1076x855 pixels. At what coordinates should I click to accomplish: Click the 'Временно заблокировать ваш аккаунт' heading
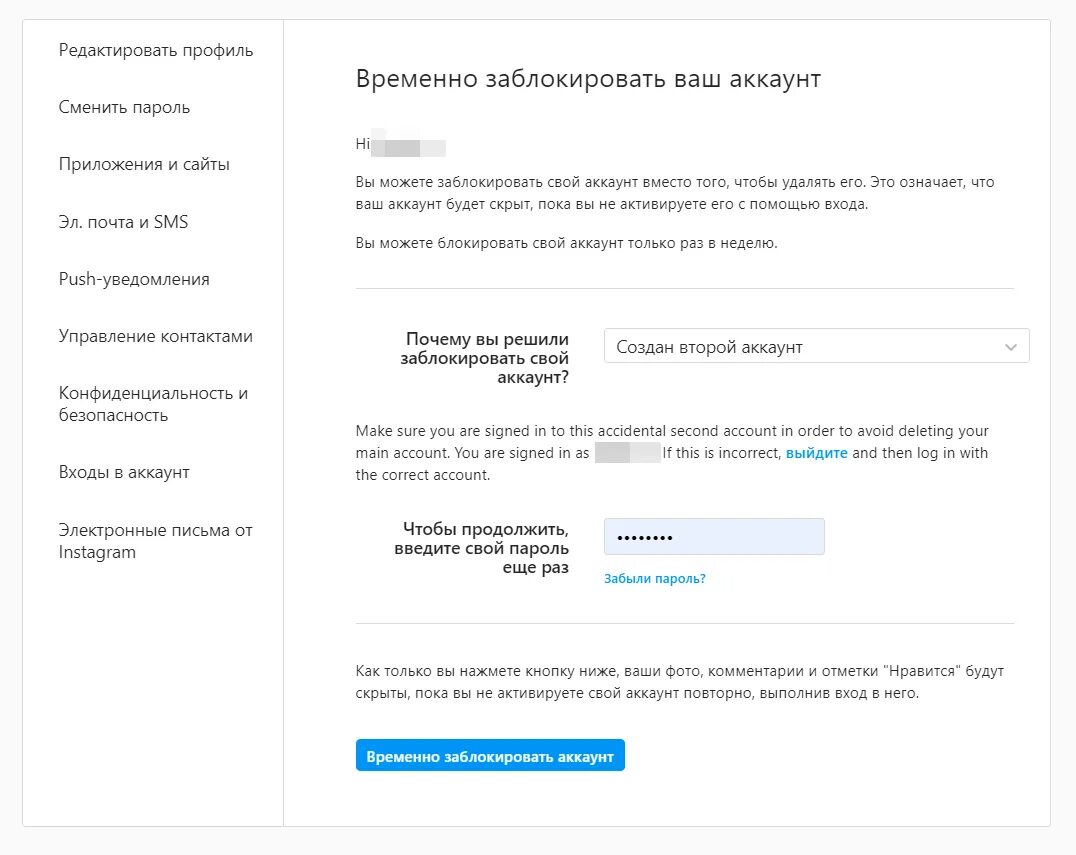588,79
